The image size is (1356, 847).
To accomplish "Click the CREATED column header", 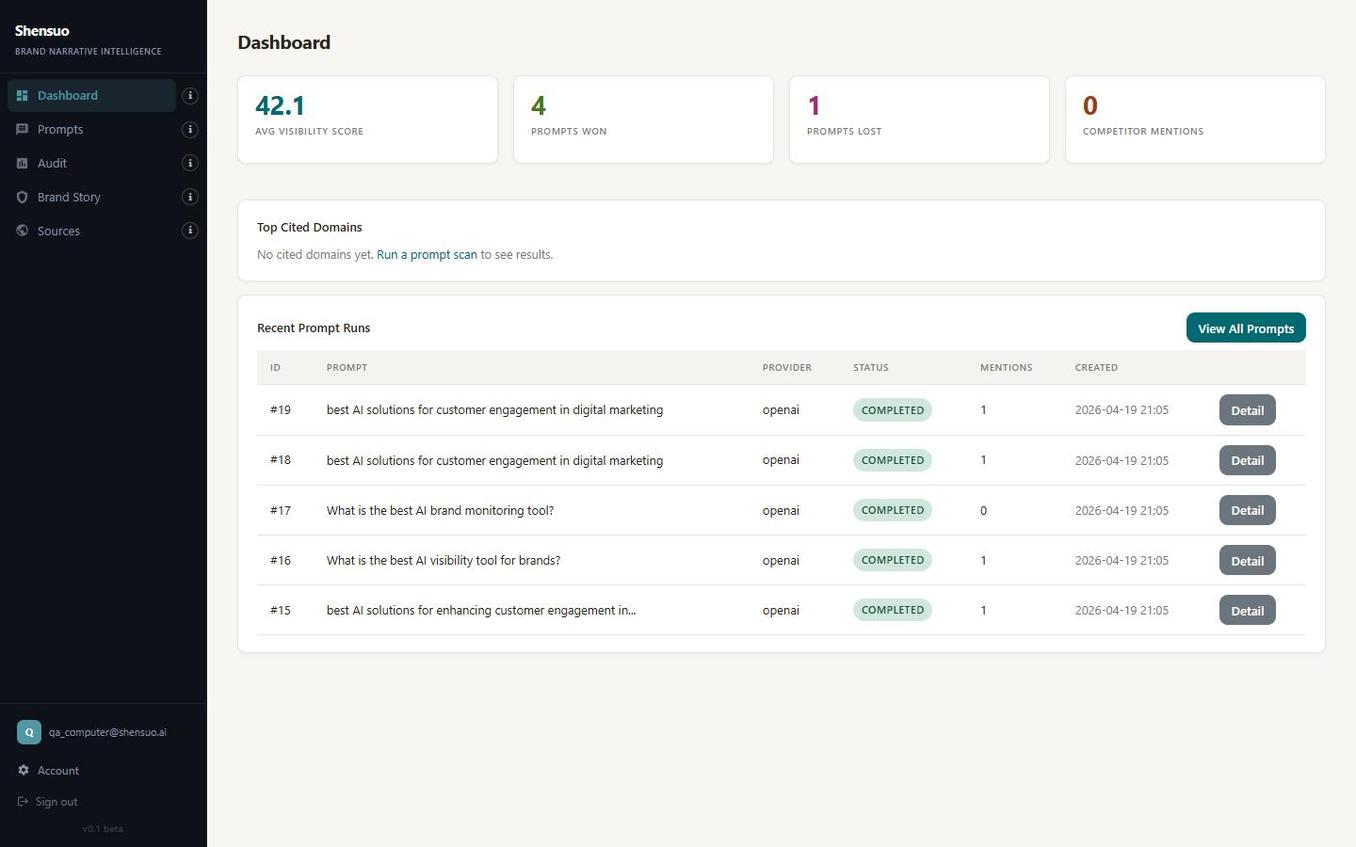I will coord(1096,367).
